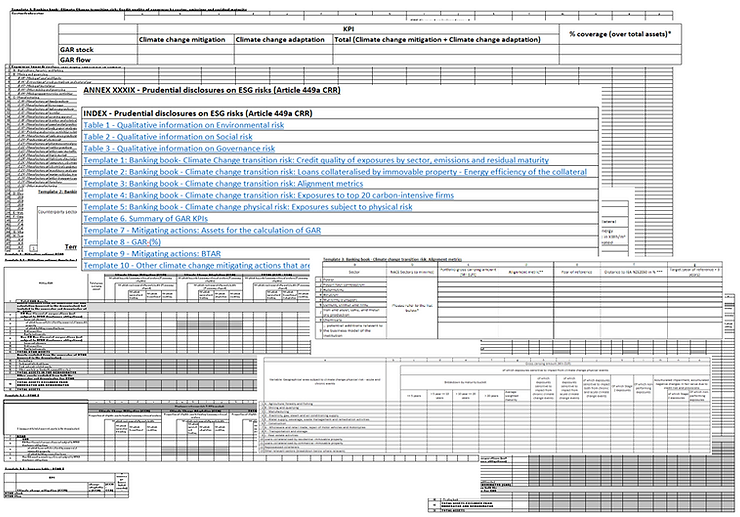Follow the Template 2 immovable property collateral link
The image size is (740, 517).
point(335,172)
